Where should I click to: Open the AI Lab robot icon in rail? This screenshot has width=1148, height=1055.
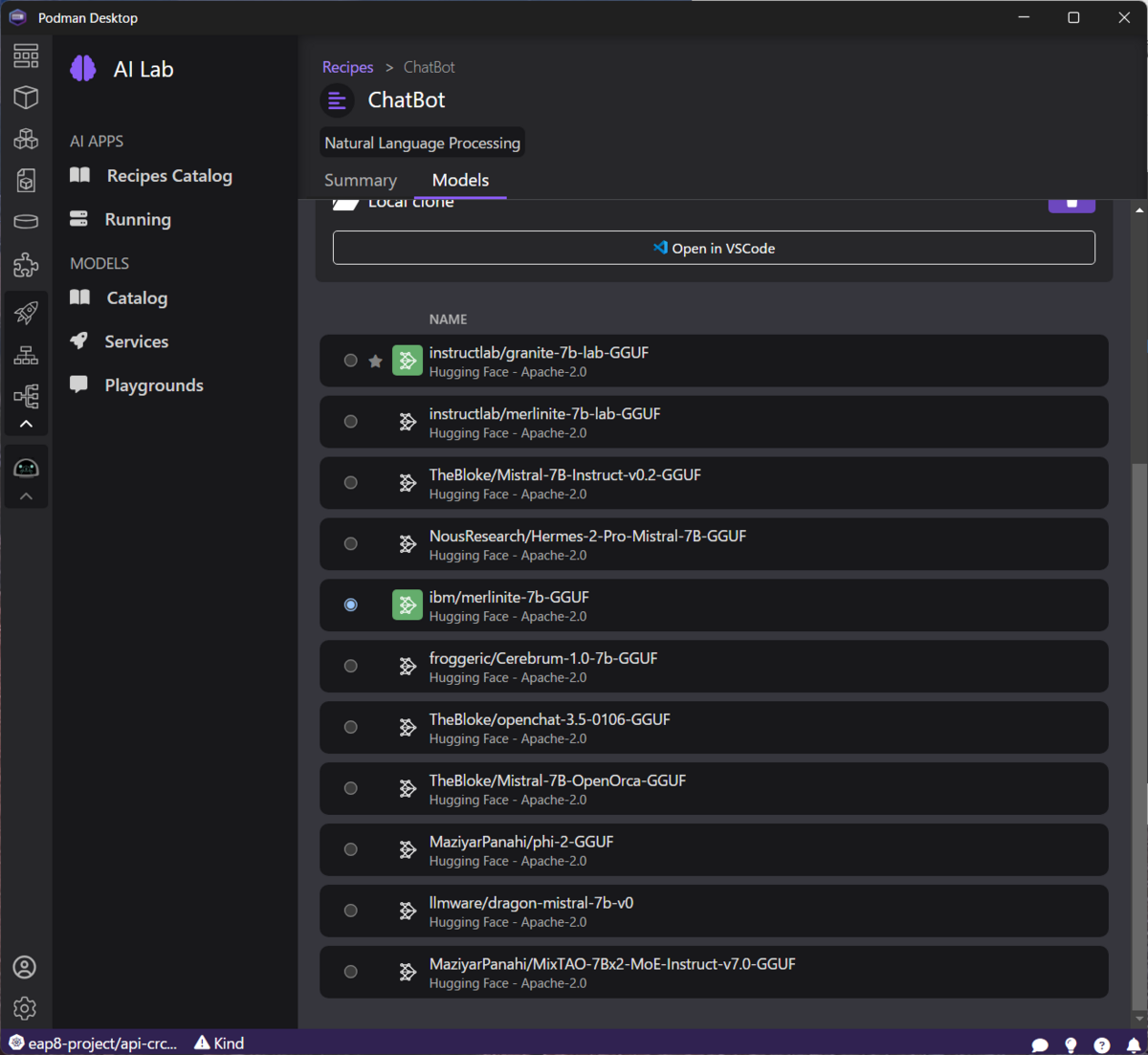pos(26,468)
